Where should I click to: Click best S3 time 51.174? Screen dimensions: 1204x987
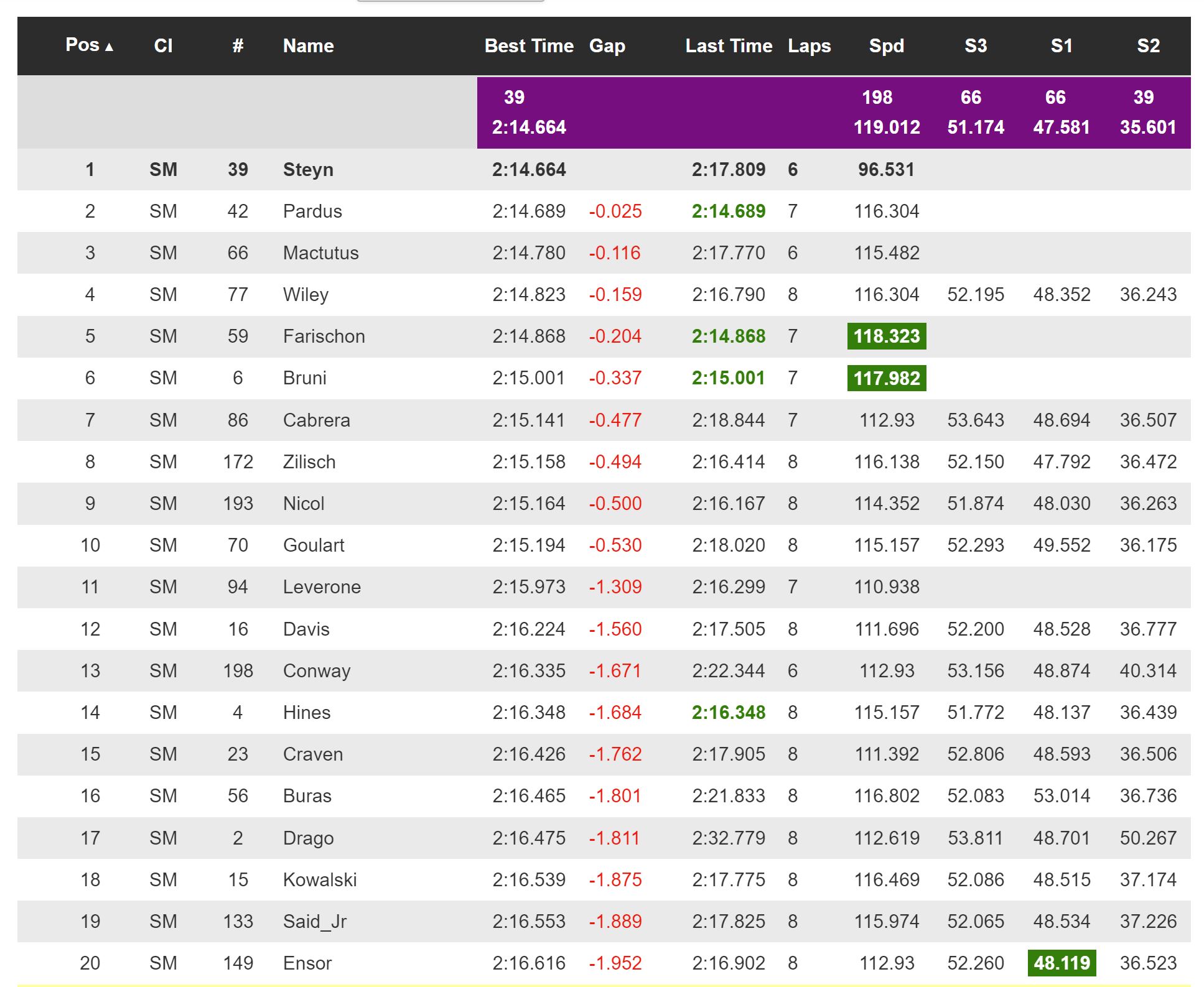coord(976,127)
